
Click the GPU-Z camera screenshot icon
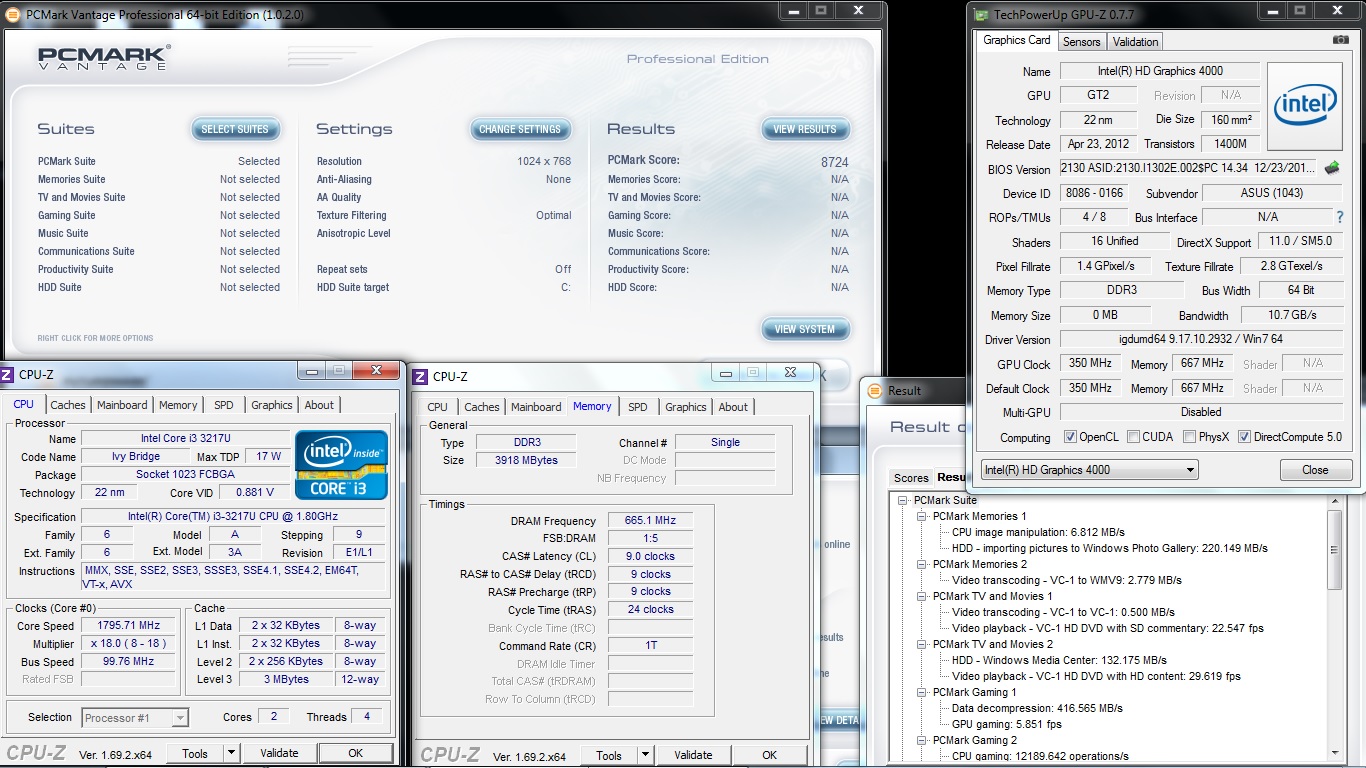(1340, 40)
